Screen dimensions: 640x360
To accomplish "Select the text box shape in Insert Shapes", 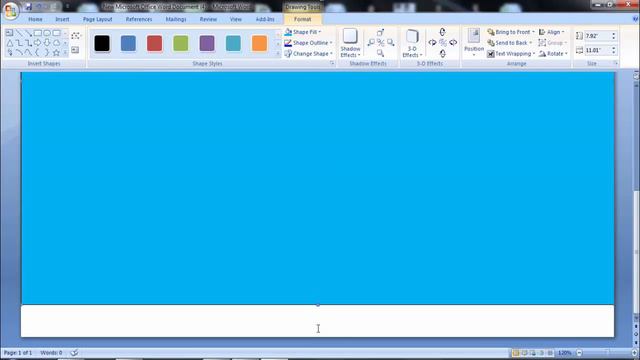I will [x=9, y=33].
